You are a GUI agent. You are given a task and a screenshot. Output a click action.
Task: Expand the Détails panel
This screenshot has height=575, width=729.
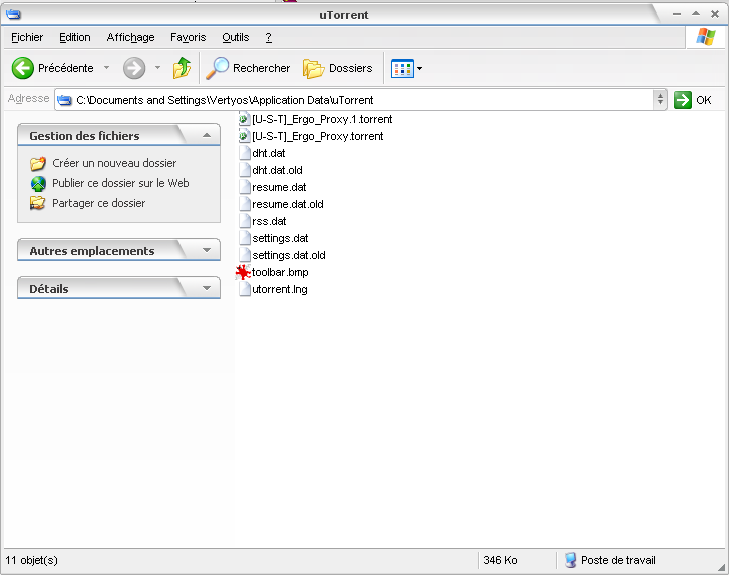click(206, 288)
